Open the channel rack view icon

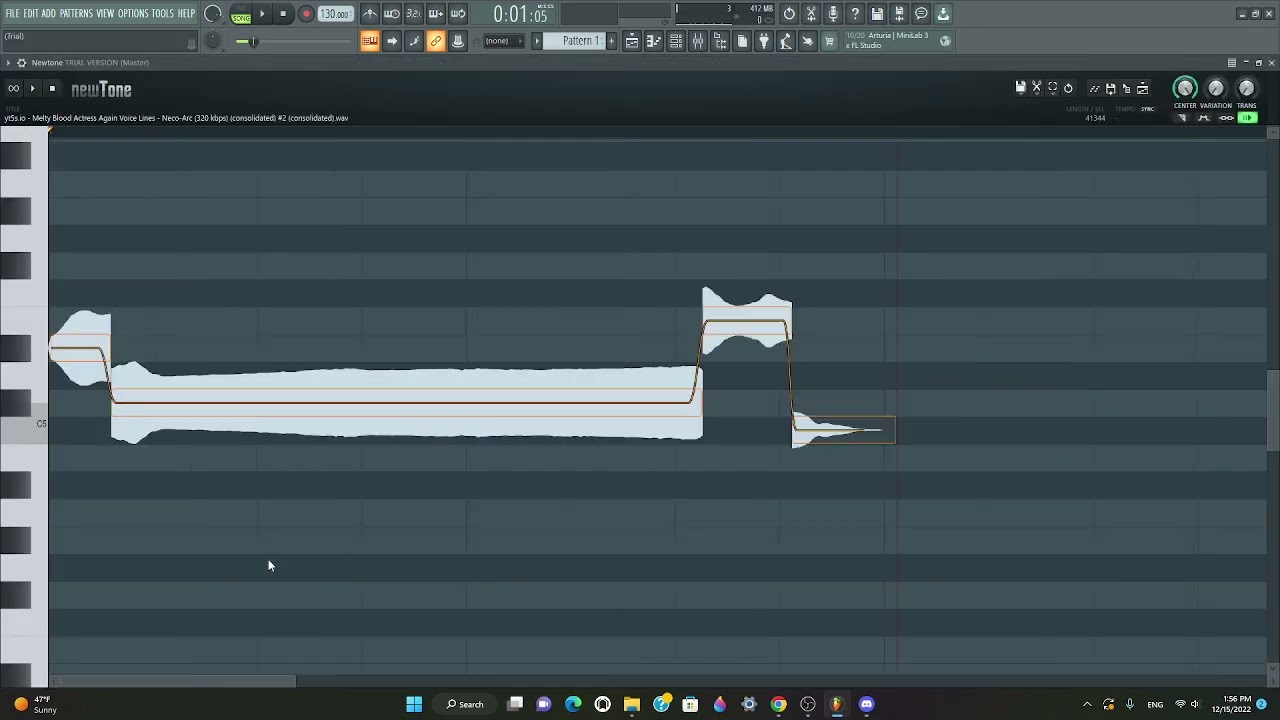point(676,41)
